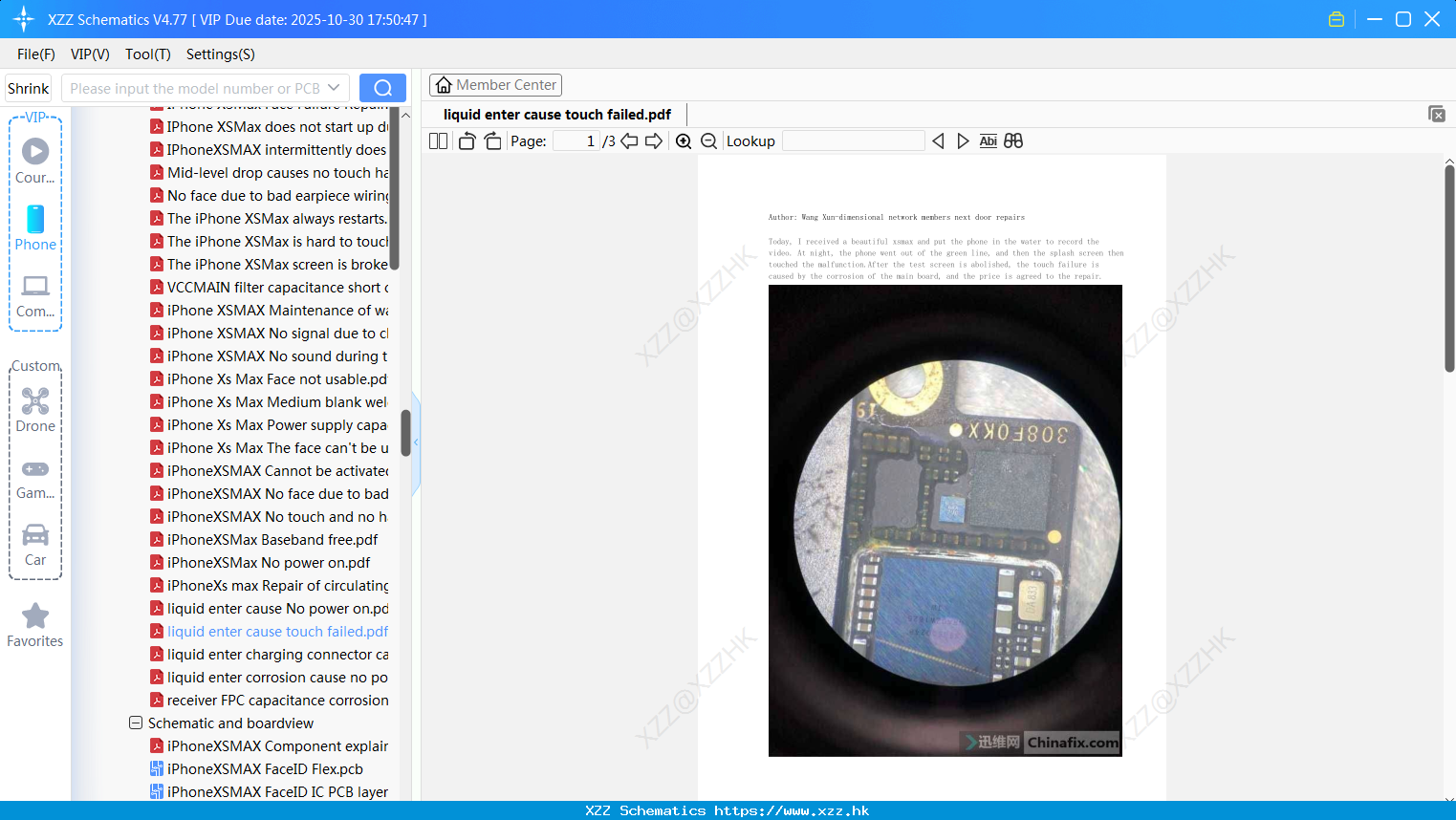Click the yellow toolbox icon in title bar
The image size is (1456, 820).
tap(1336, 19)
